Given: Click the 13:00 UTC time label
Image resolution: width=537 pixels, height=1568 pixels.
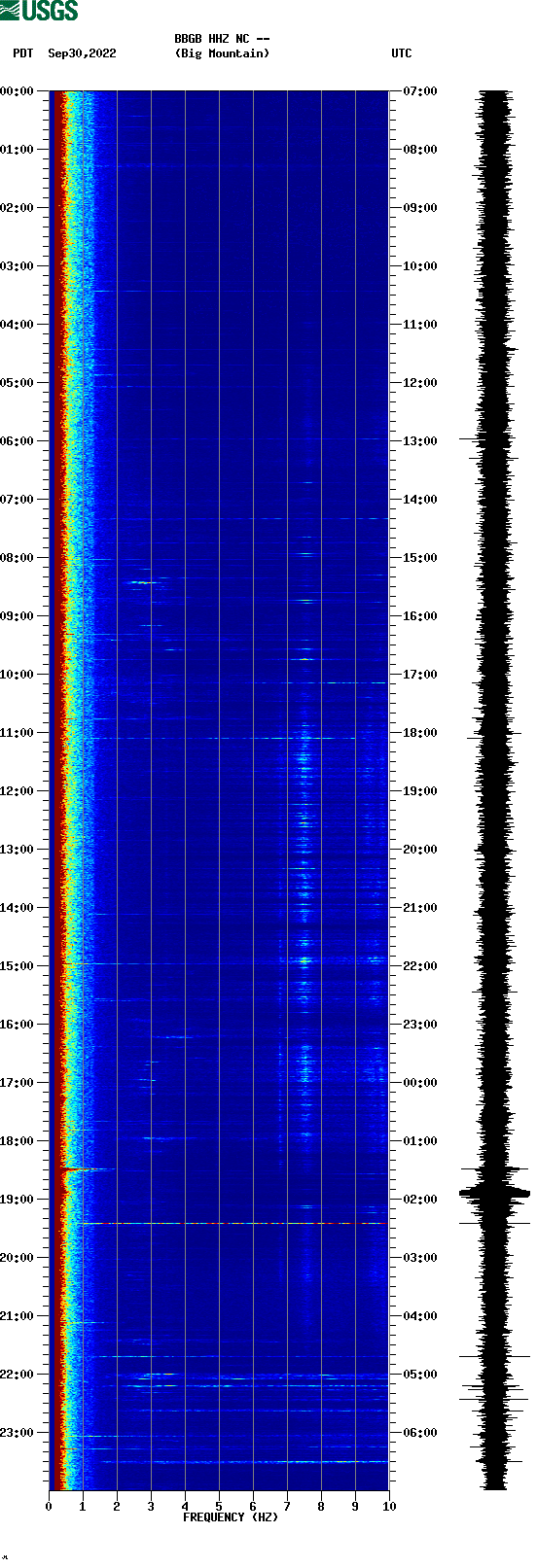Looking at the screenshot, I should click(x=420, y=441).
